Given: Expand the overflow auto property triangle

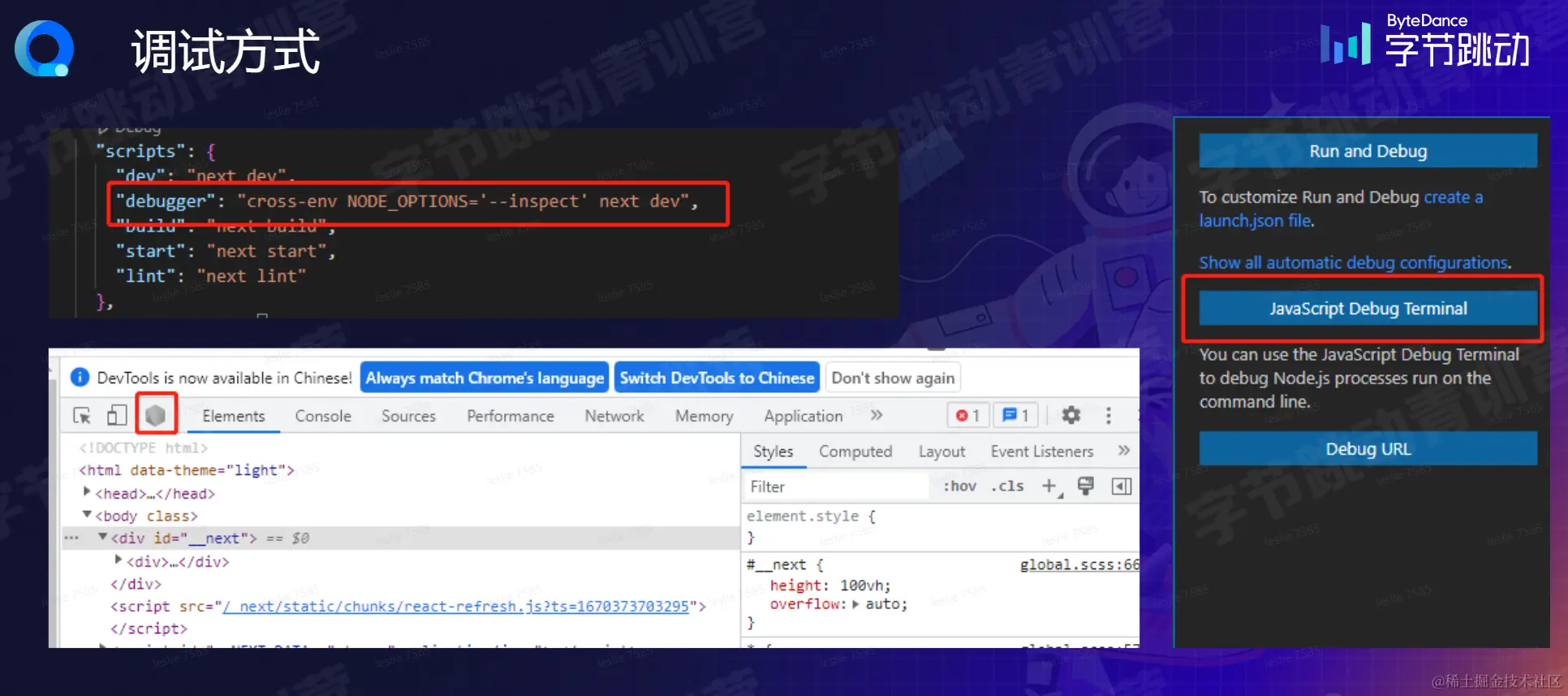Looking at the screenshot, I should 855,603.
